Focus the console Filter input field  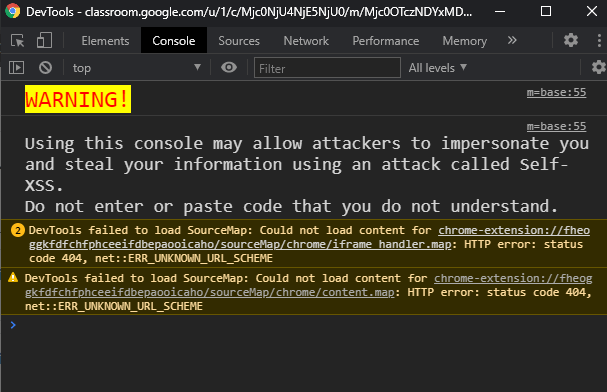(x=327, y=68)
